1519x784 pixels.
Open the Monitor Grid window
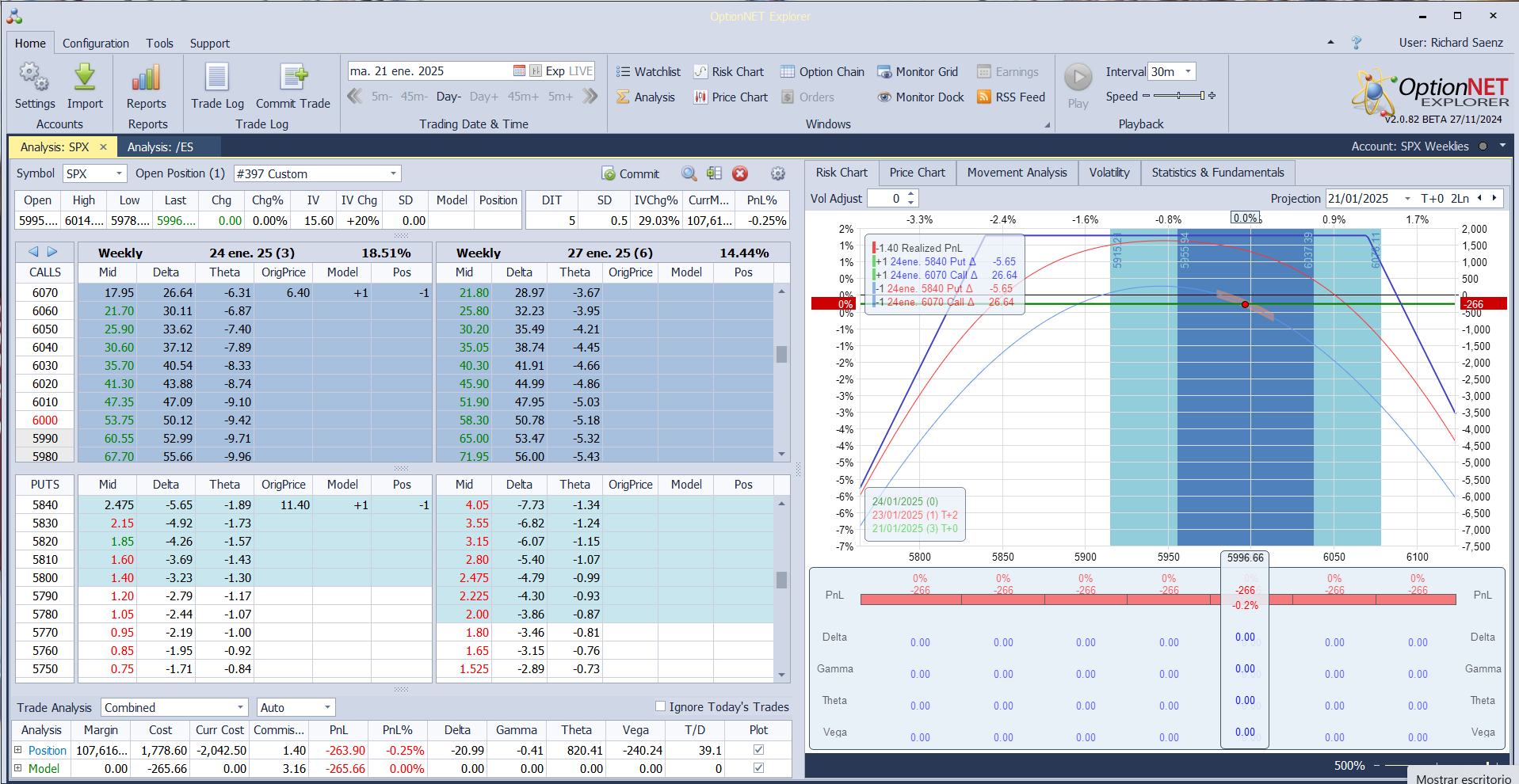pyautogui.click(x=918, y=72)
